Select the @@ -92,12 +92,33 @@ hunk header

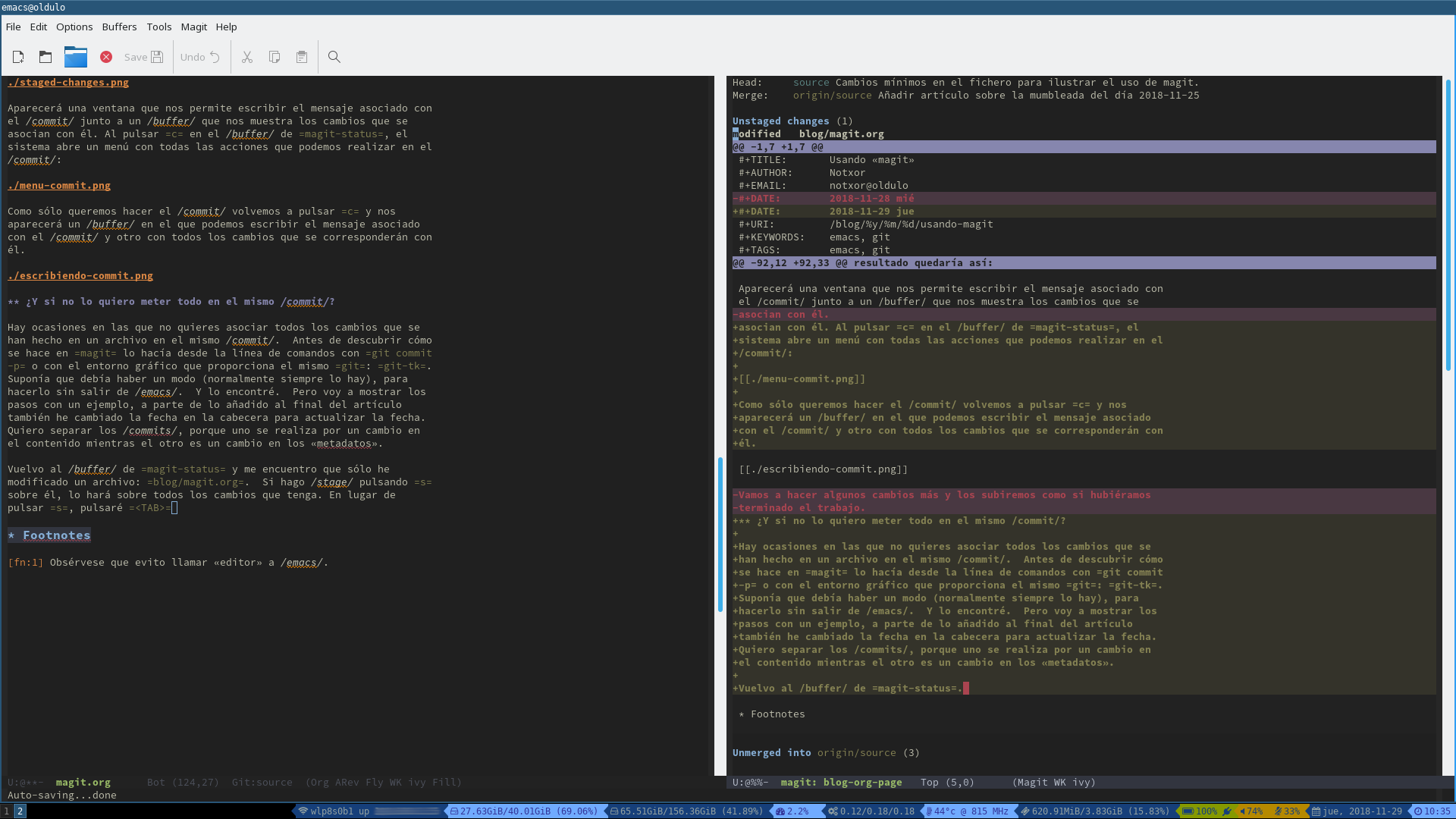click(1084, 263)
